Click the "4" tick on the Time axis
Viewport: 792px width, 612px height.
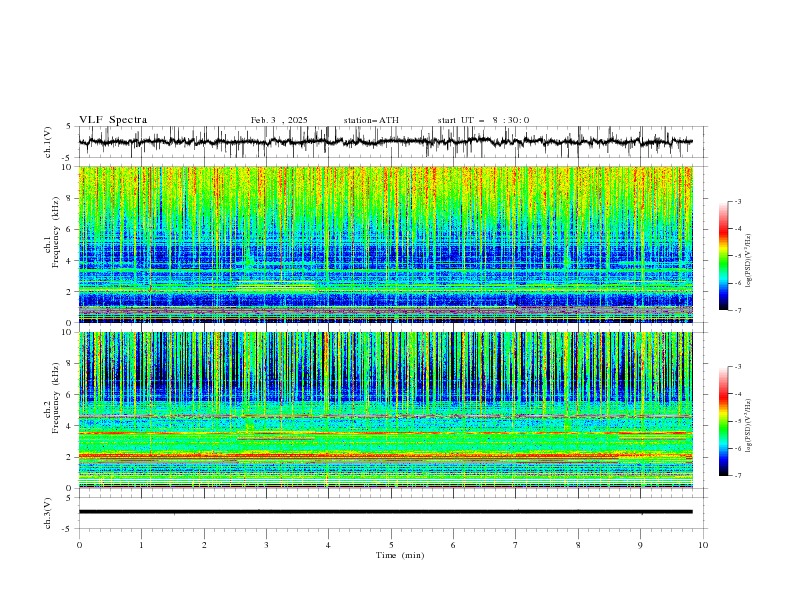(x=328, y=545)
